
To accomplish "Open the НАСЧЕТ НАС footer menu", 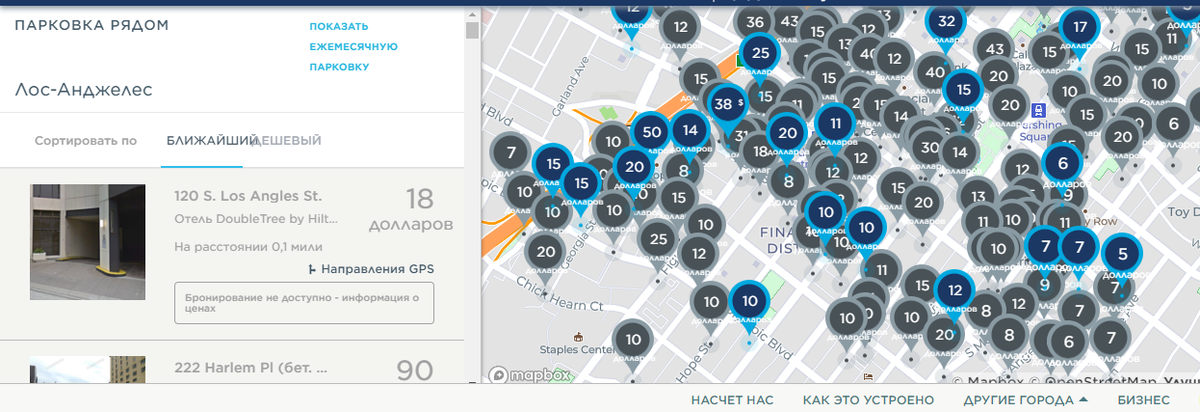I will pos(732,400).
